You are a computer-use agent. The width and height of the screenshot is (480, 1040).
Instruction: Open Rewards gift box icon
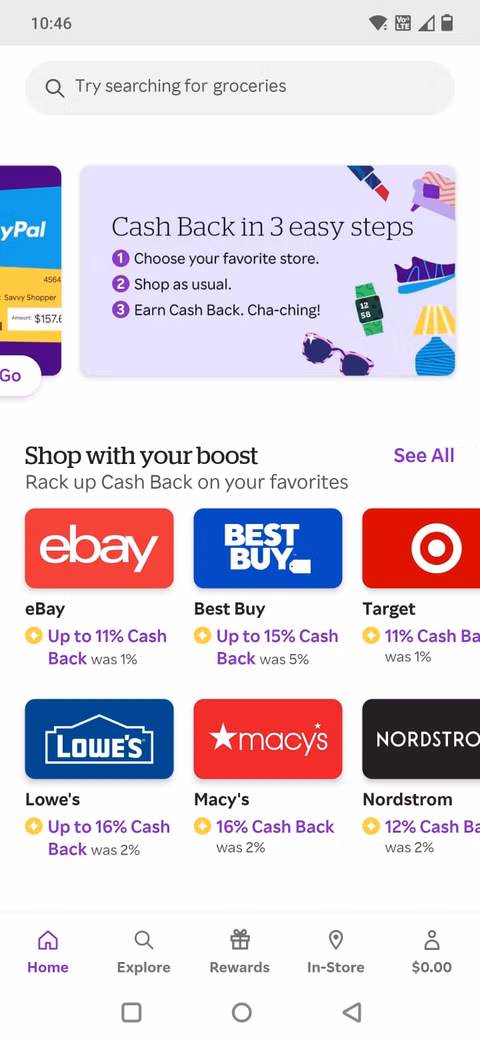(240, 939)
